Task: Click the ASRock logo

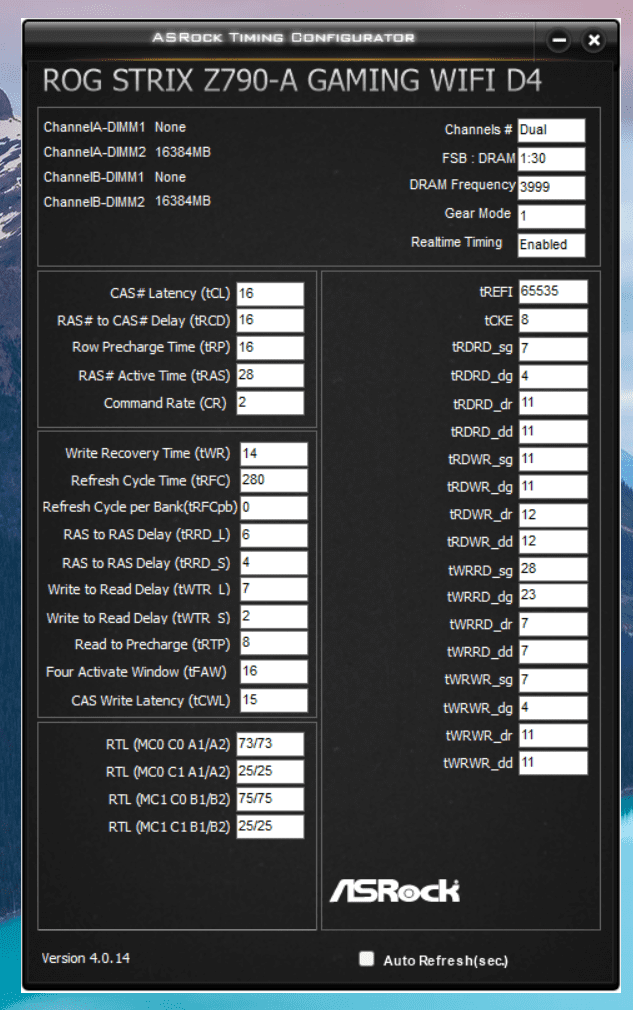Action: [395, 891]
